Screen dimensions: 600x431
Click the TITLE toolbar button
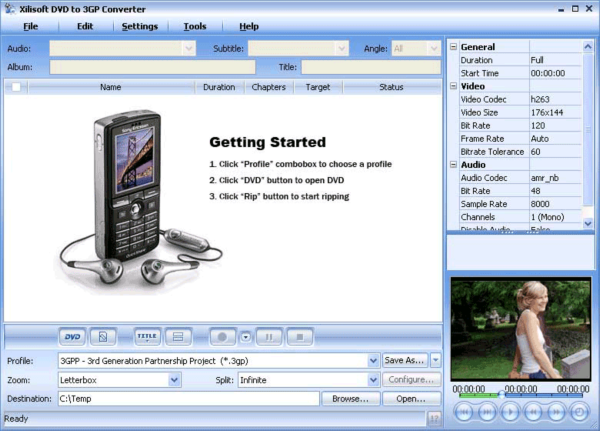tap(147, 337)
